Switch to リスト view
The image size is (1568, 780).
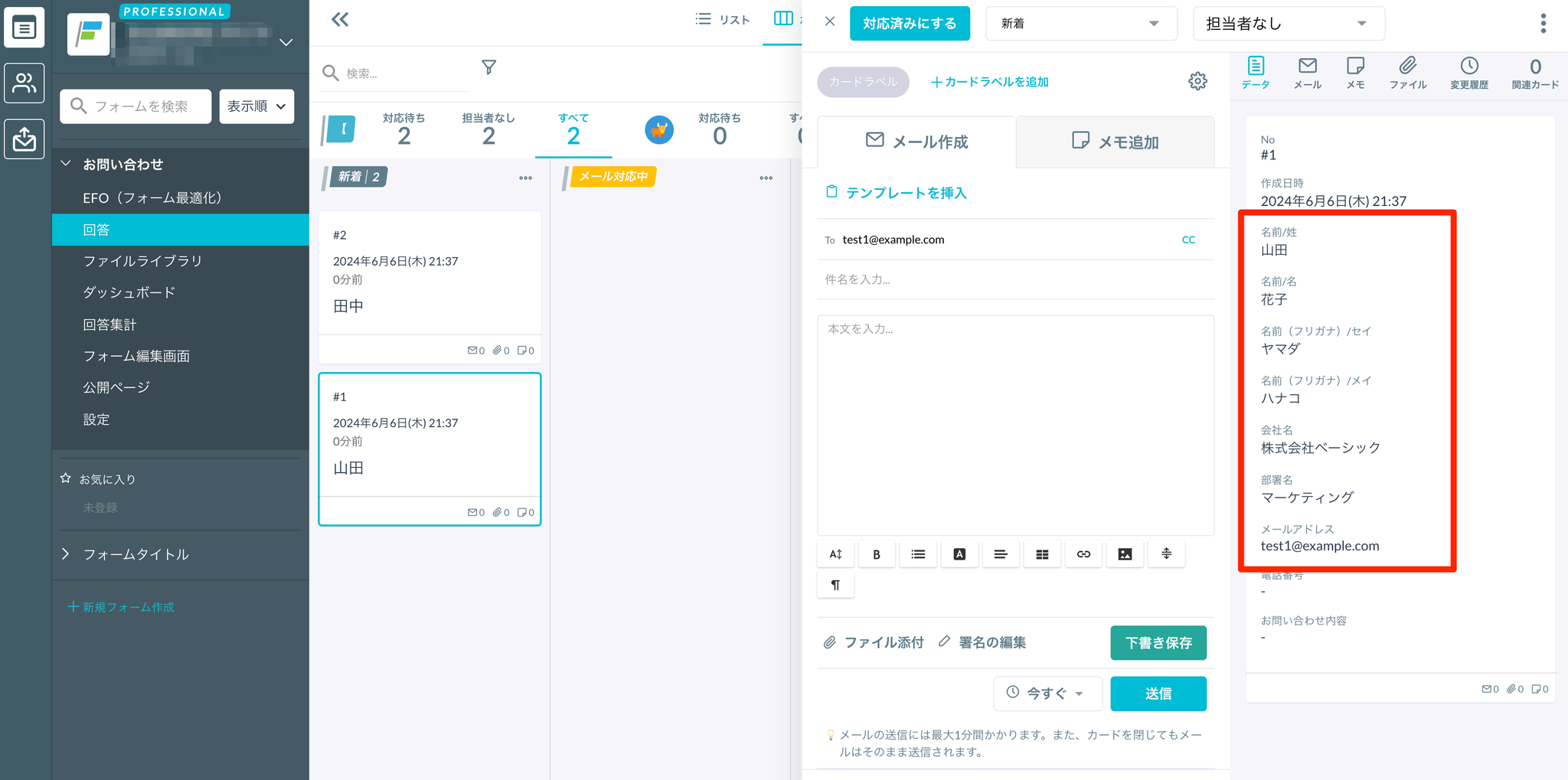click(x=722, y=20)
